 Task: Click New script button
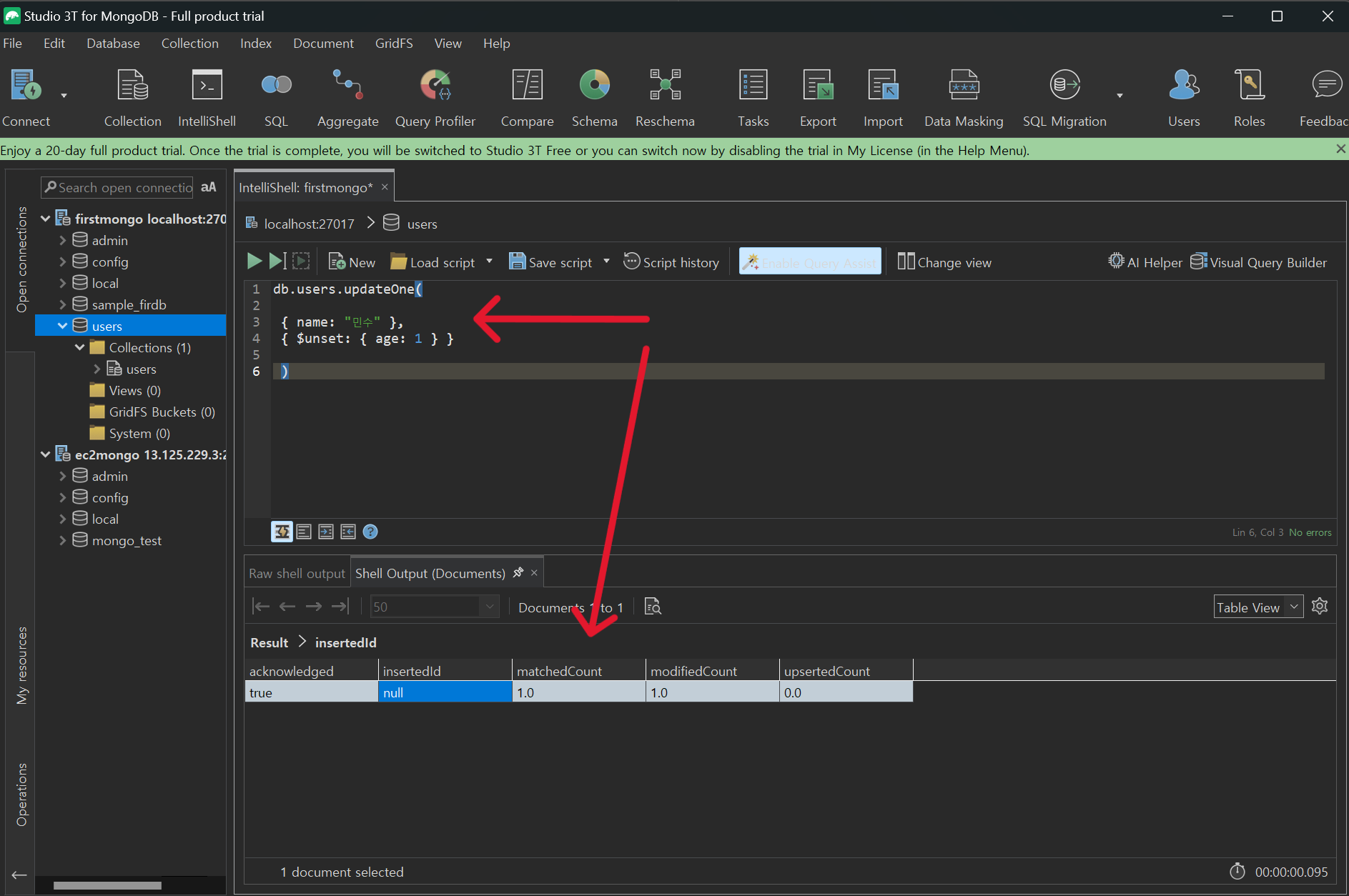[x=352, y=262]
